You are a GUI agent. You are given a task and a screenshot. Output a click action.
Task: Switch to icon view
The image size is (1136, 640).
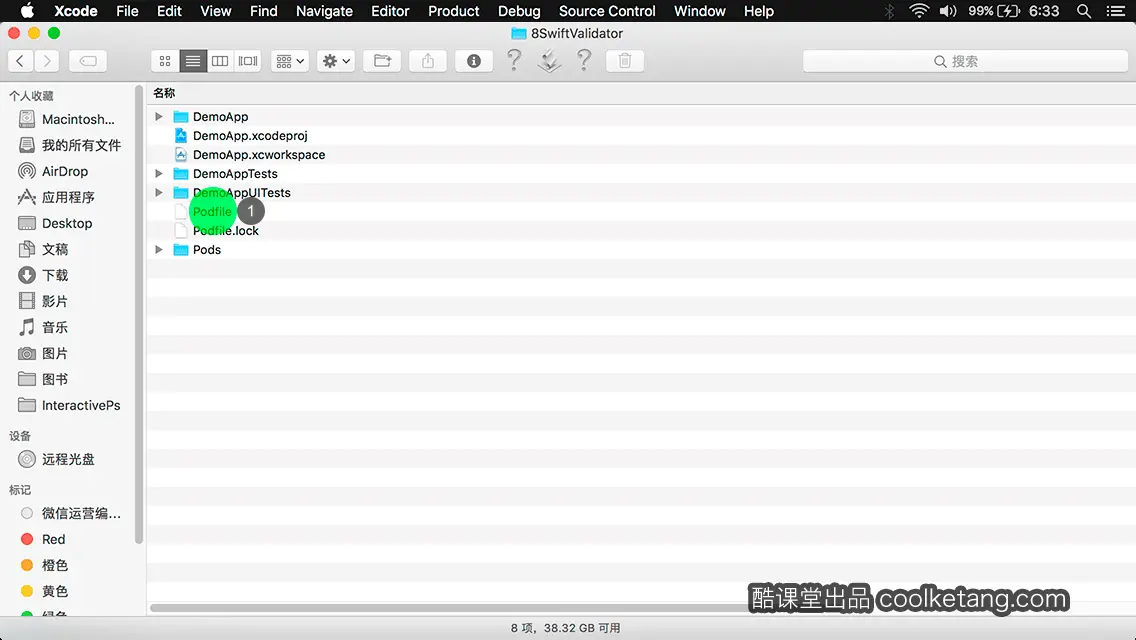(x=165, y=61)
